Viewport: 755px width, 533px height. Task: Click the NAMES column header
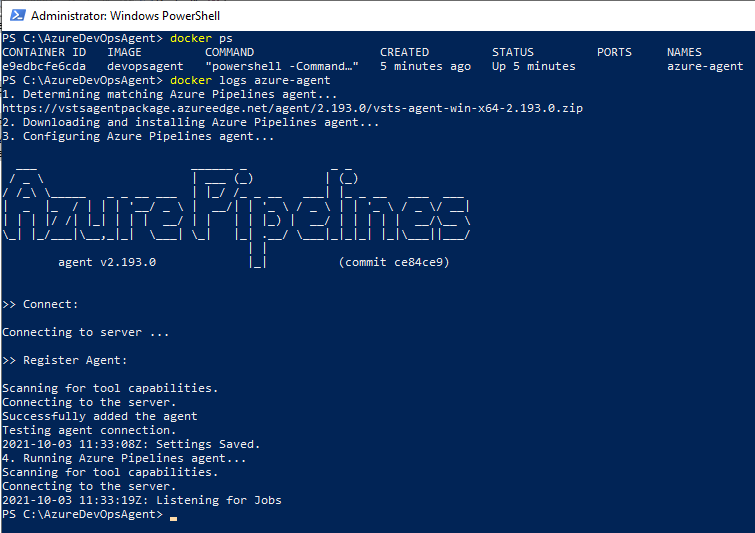coord(684,52)
